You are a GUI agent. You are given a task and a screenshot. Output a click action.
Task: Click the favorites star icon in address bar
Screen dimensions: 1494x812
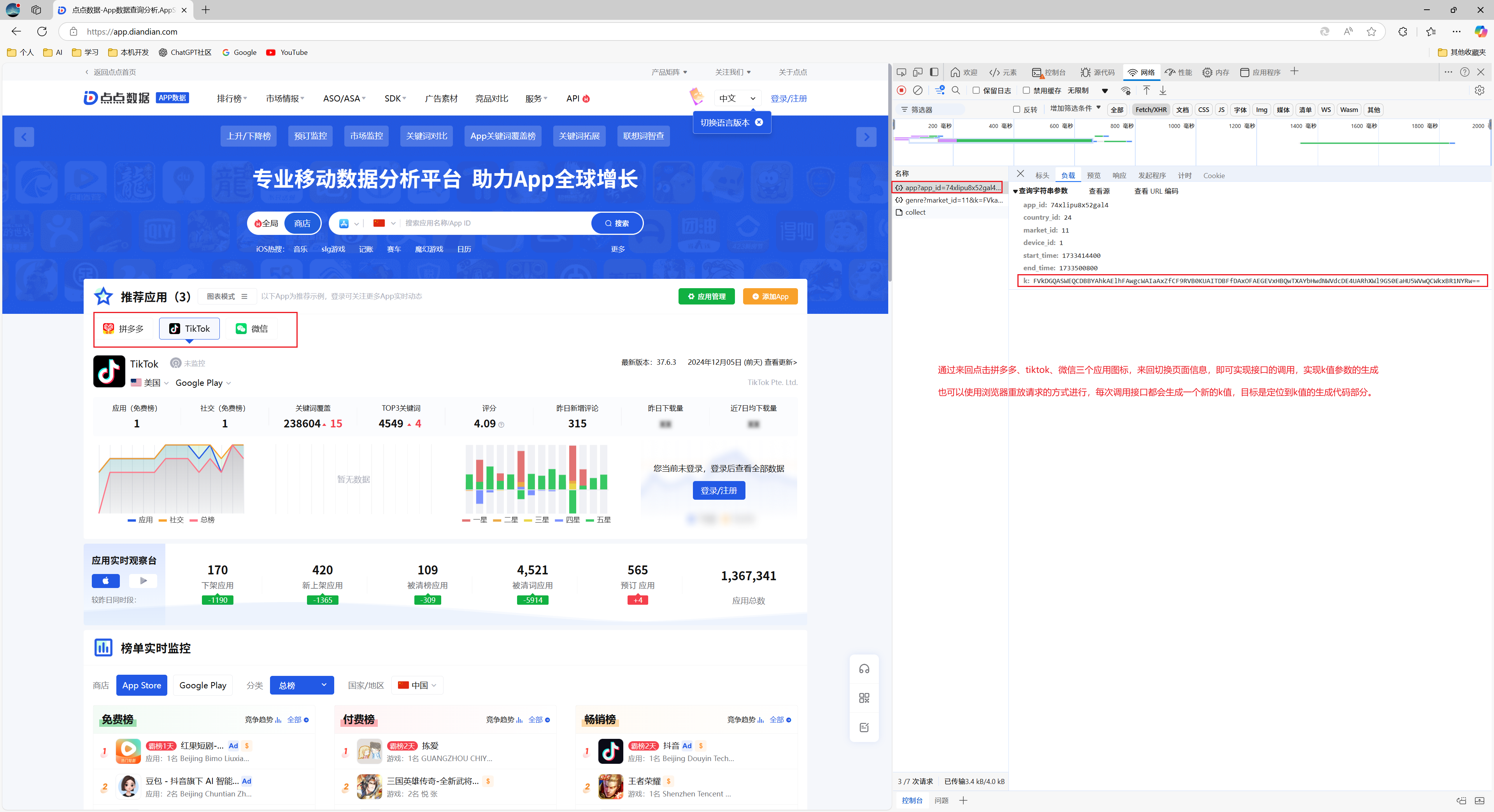pyautogui.click(x=1371, y=31)
